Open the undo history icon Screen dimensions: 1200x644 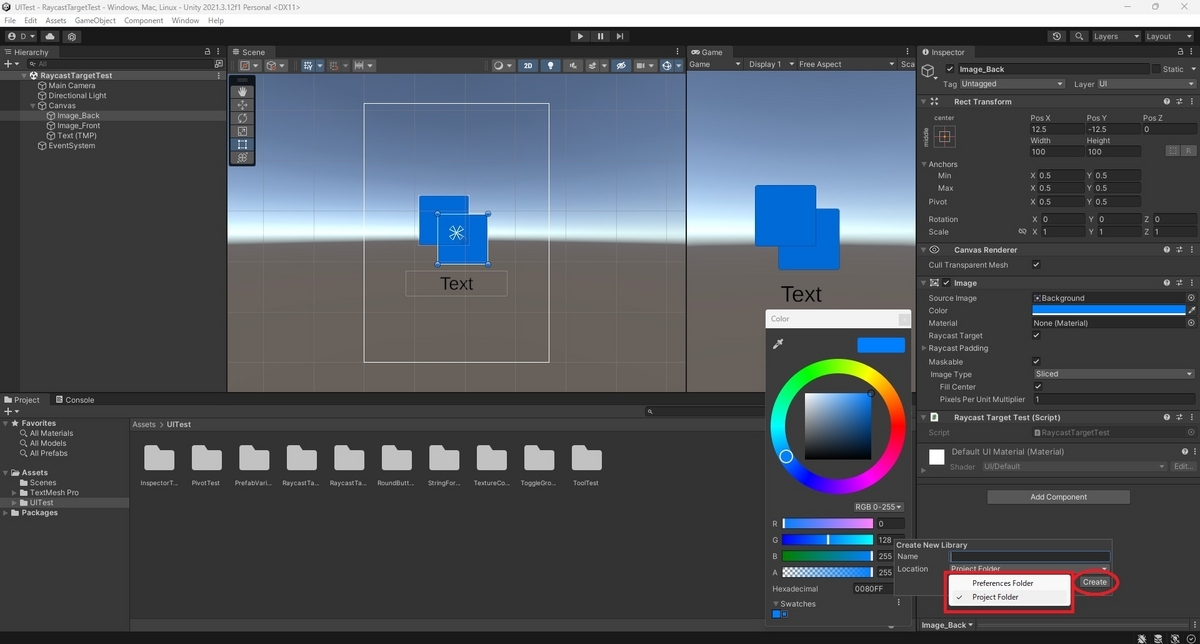pos(1058,36)
